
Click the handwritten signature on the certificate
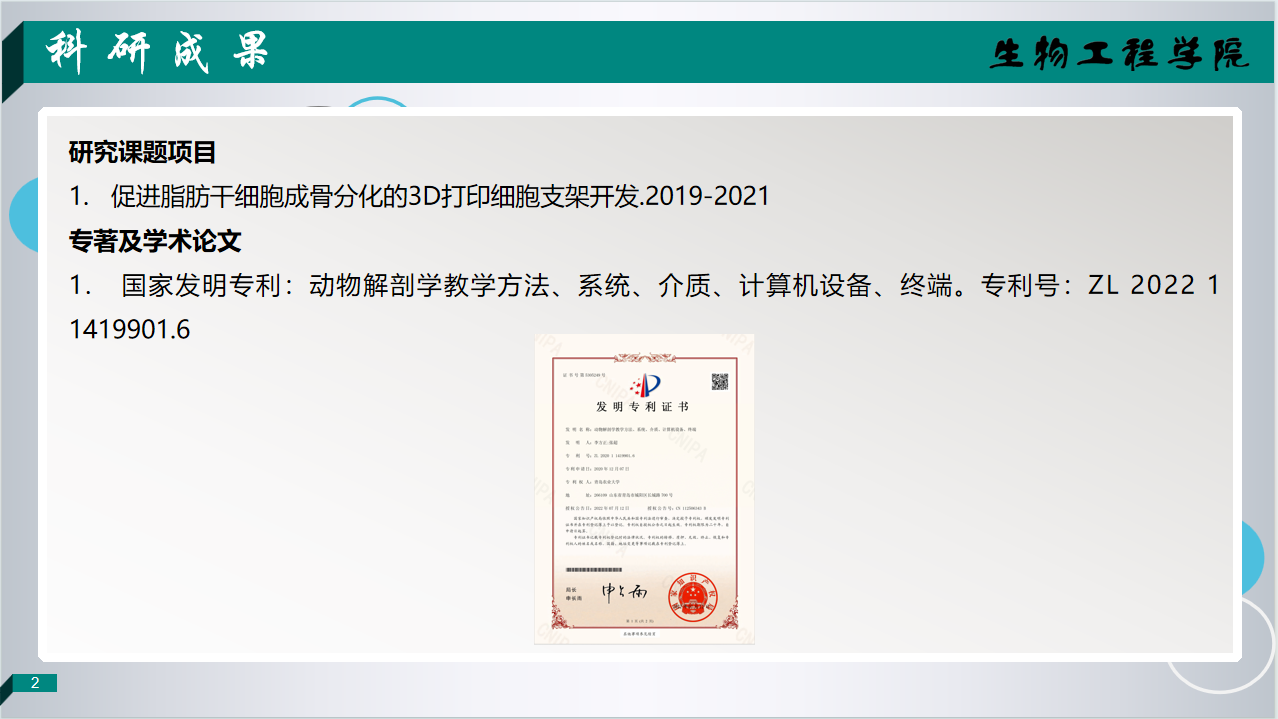tap(623, 591)
